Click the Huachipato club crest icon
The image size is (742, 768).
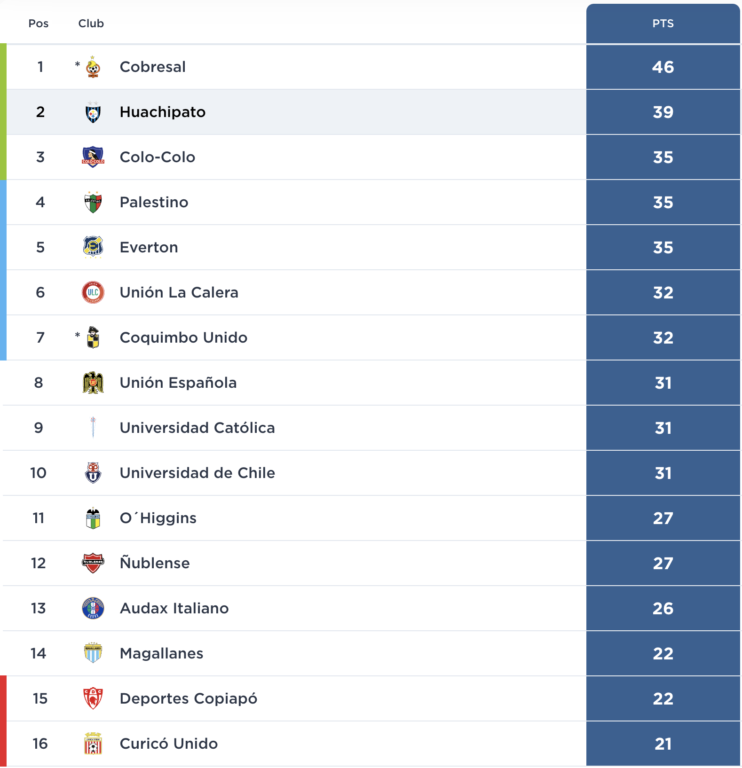(x=93, y=113)
